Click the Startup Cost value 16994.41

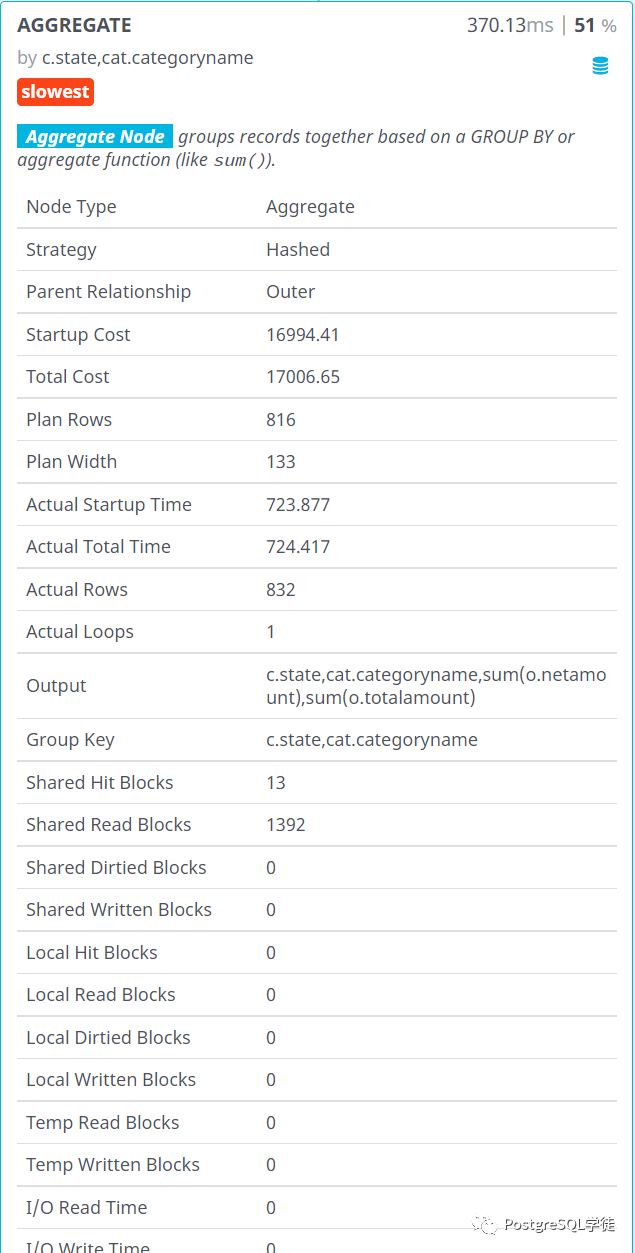[302, 335]
